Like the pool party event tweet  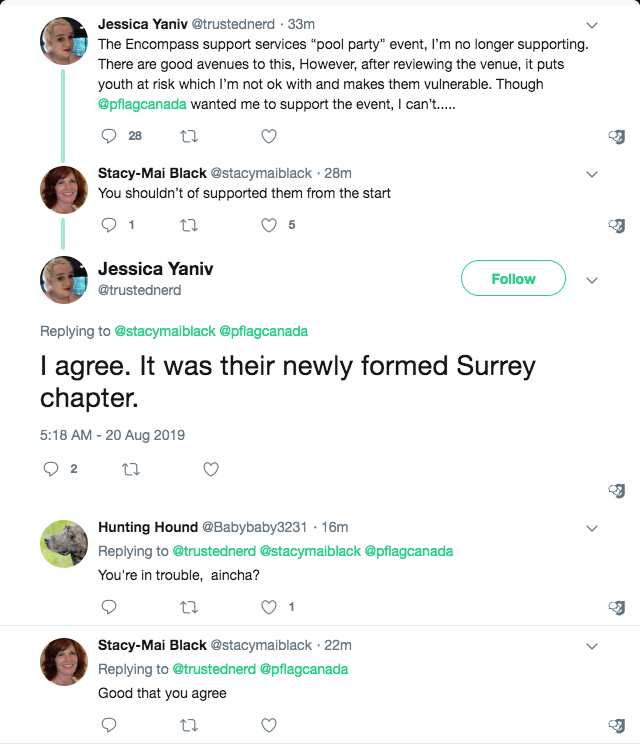[269, 137]
